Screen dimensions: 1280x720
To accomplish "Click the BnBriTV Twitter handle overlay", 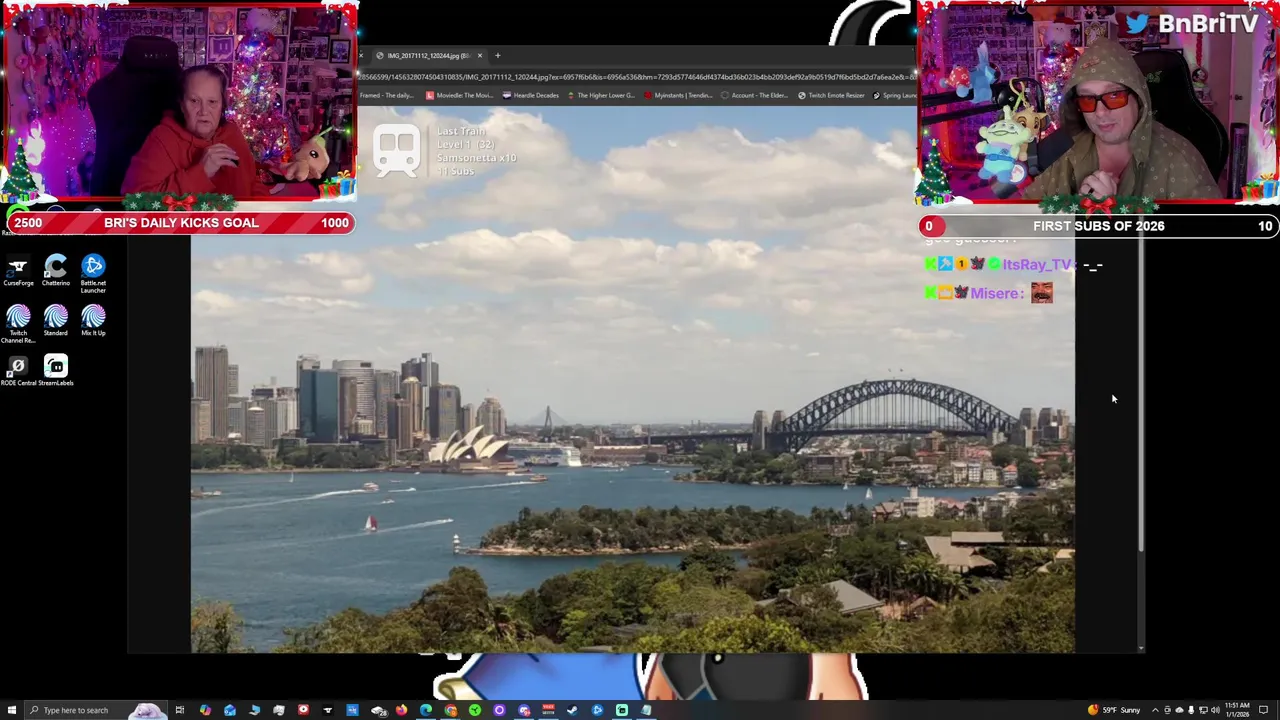I will [x=1194, y=24].
